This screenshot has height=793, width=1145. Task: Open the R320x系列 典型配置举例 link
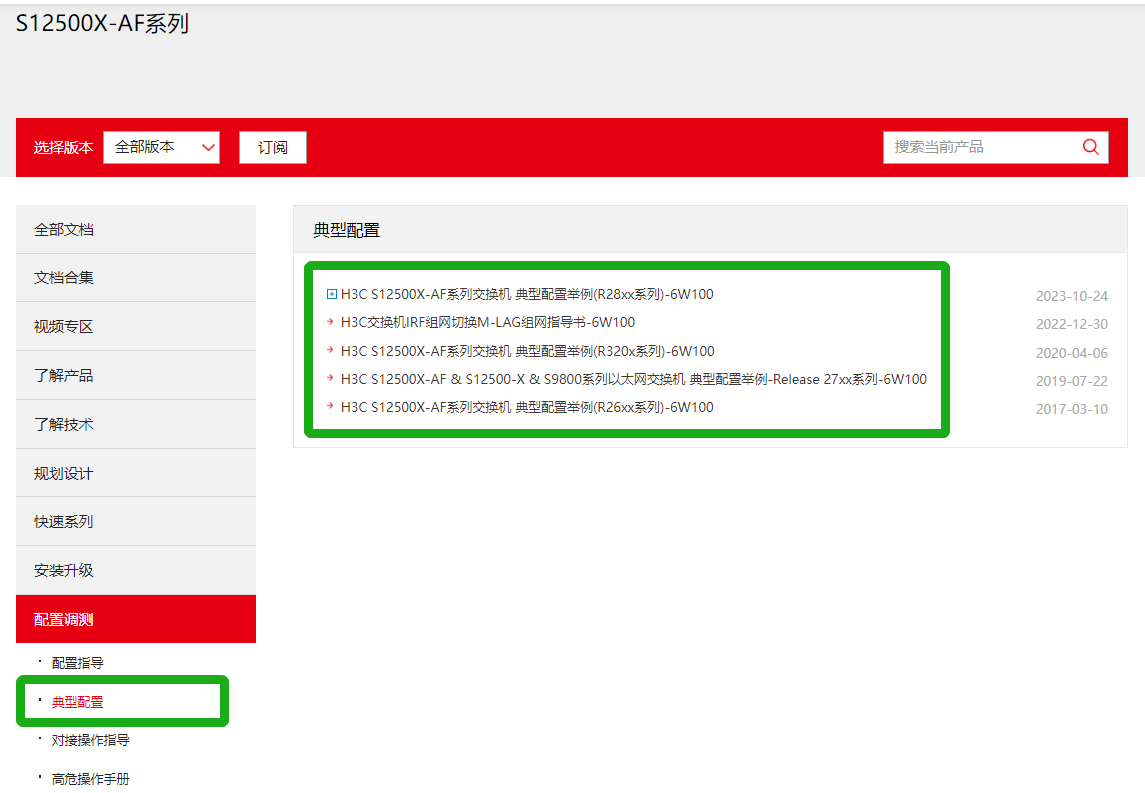[527, 351]
